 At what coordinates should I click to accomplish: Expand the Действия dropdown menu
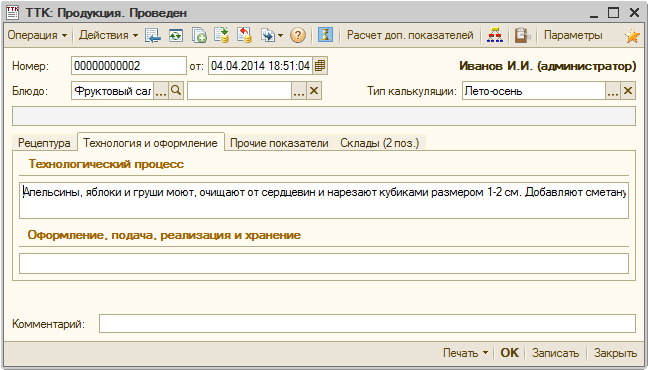pos(108,36)
